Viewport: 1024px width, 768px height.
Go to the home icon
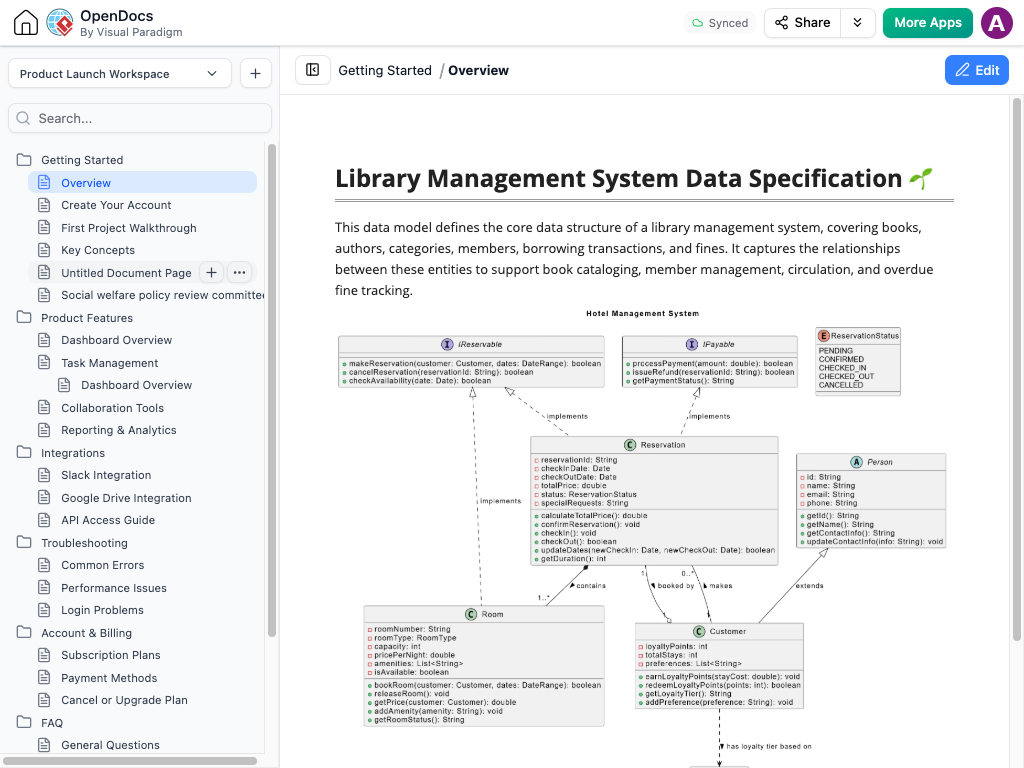(x=25, y=23)
